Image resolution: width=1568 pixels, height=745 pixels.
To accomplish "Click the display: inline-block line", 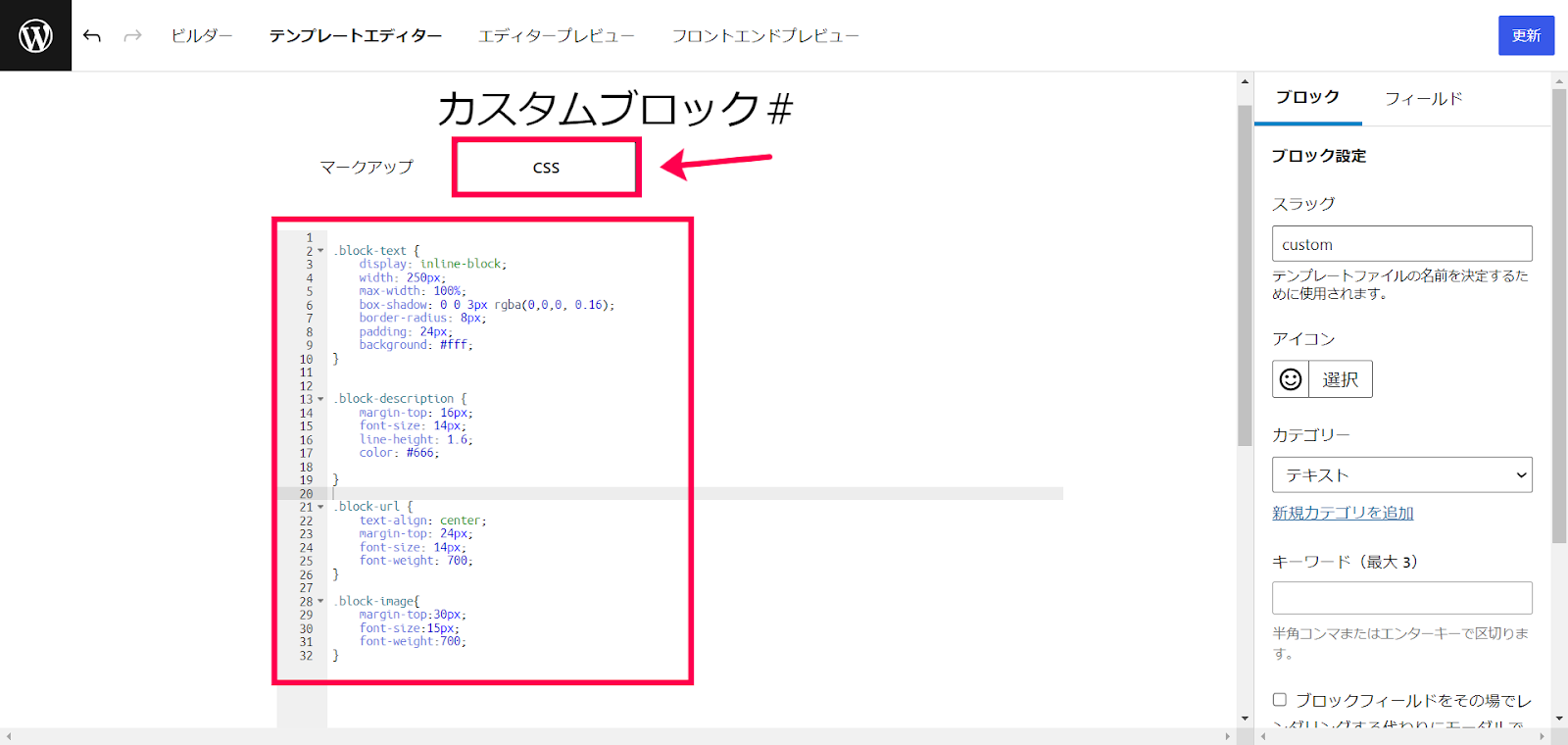I will coord(432,264).
